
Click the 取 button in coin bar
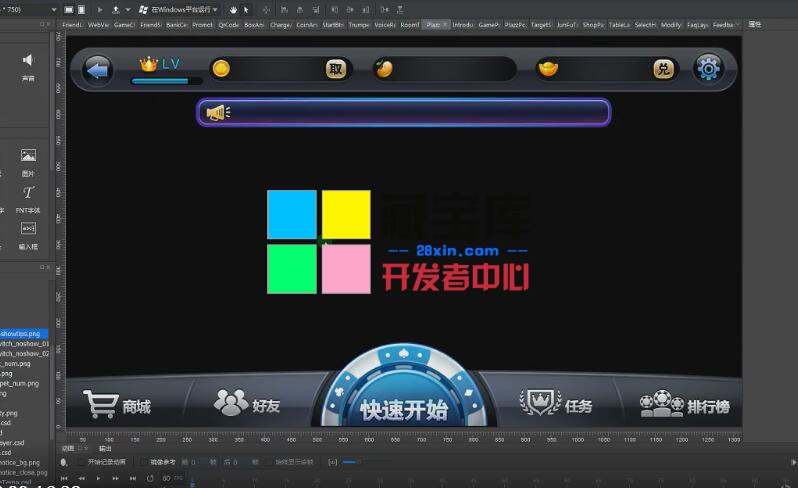(336, 69)
